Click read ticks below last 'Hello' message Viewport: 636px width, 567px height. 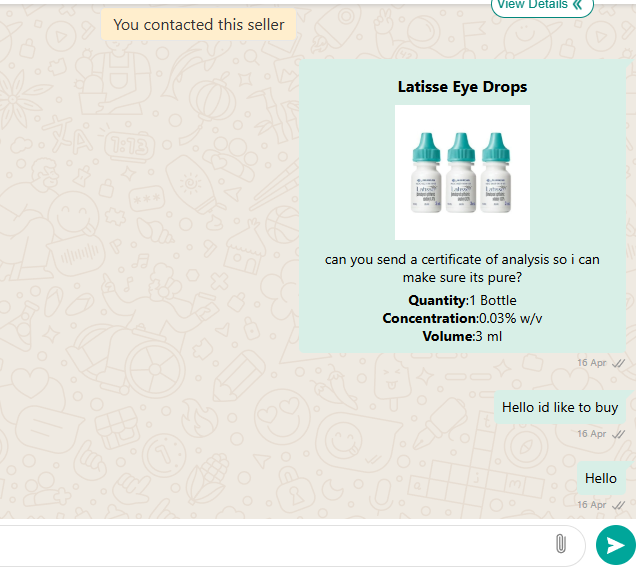[619, 505]
